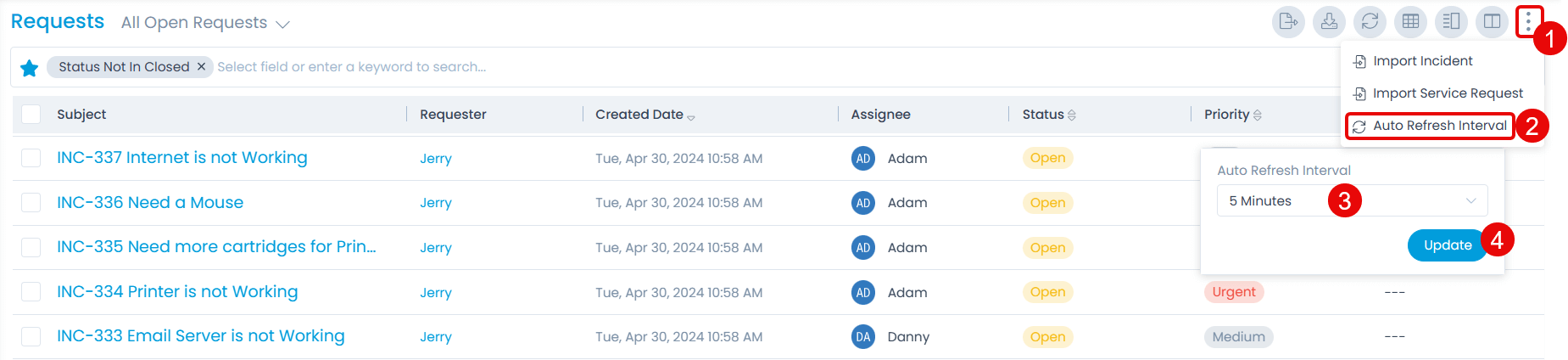The width and height of the screenshot is (1568, 360).
Task: Check the box for INC-337
Action: tap(31, 158)
